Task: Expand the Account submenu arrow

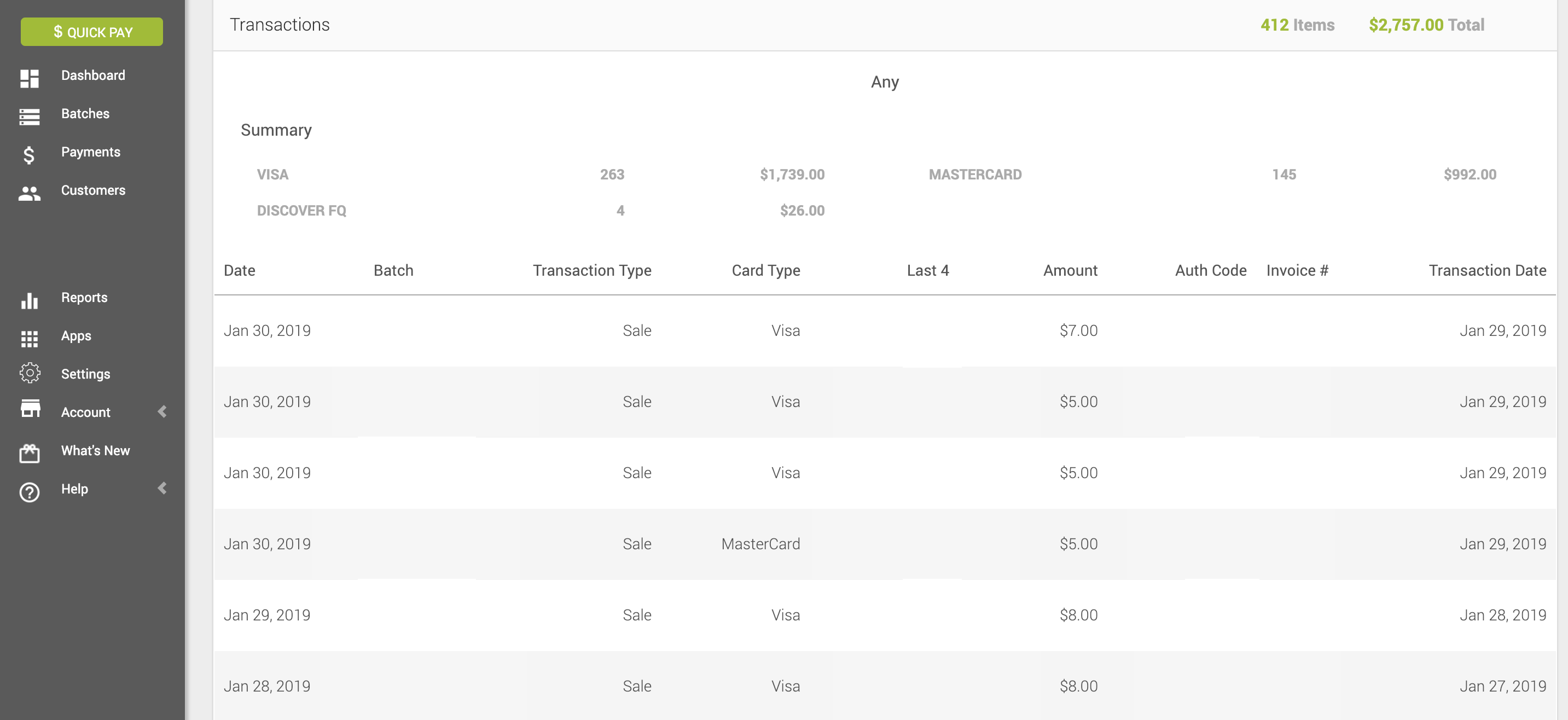Action: 162,411
